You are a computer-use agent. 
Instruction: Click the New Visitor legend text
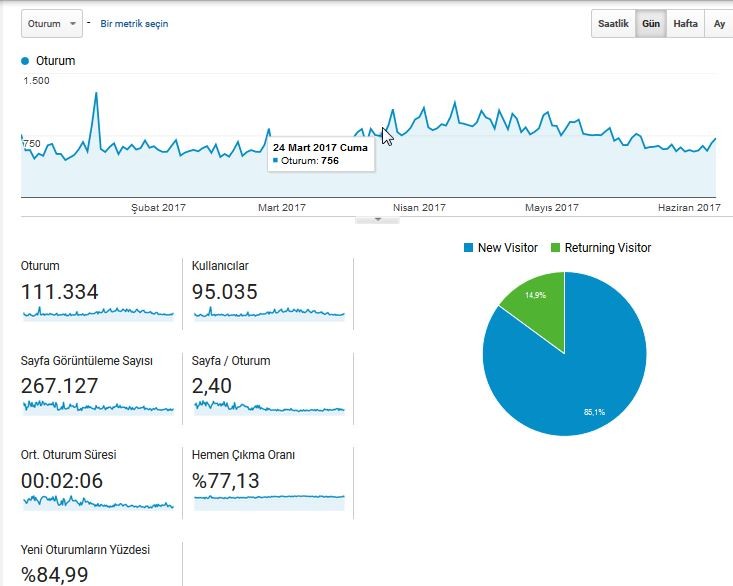pyautogui.click(x=508, y=248)
